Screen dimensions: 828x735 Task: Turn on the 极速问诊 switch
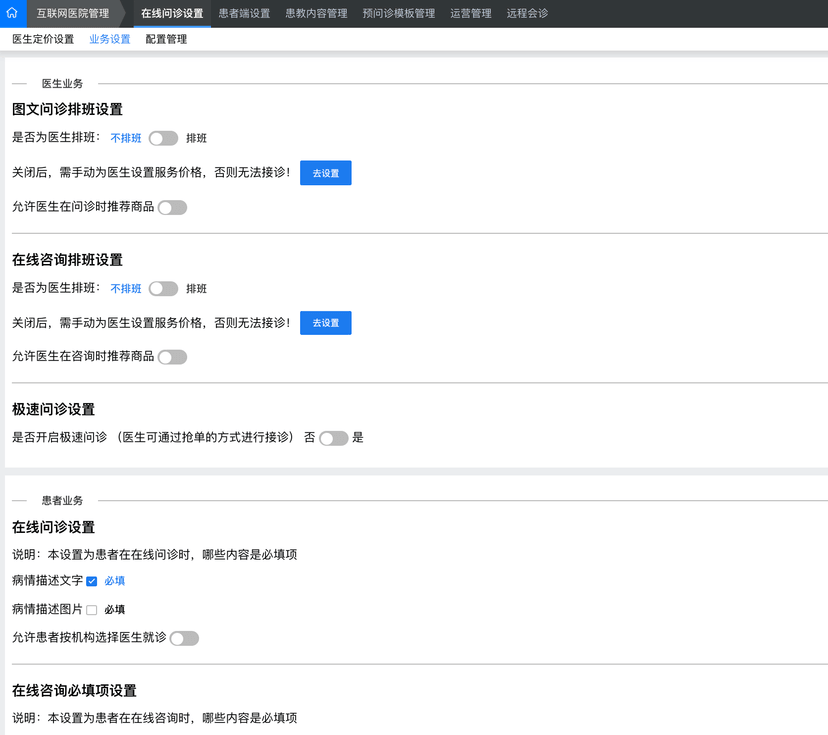334,438
